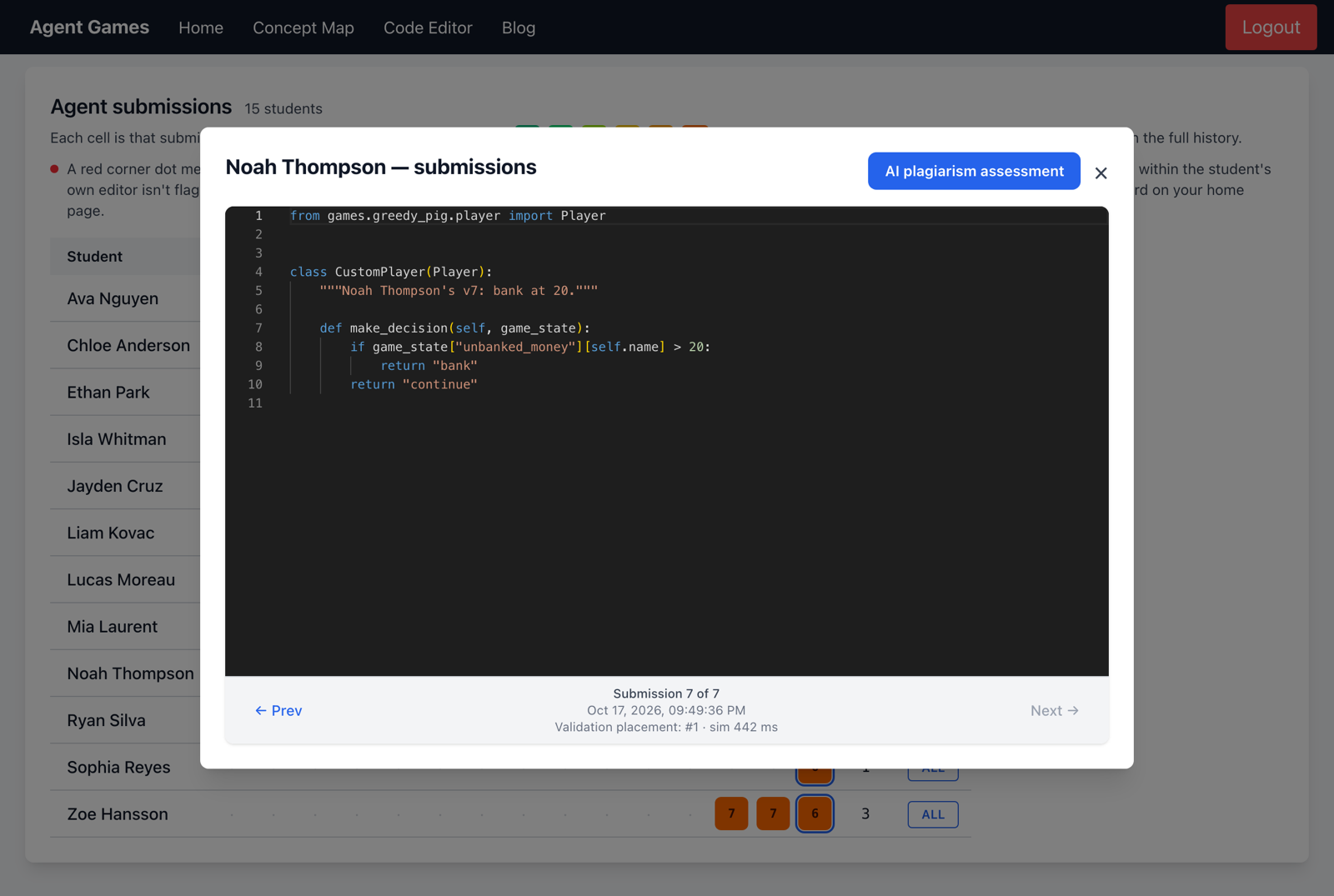
Task: Click the class CustomPlayer definition line
Action: [x=391, y=272]
